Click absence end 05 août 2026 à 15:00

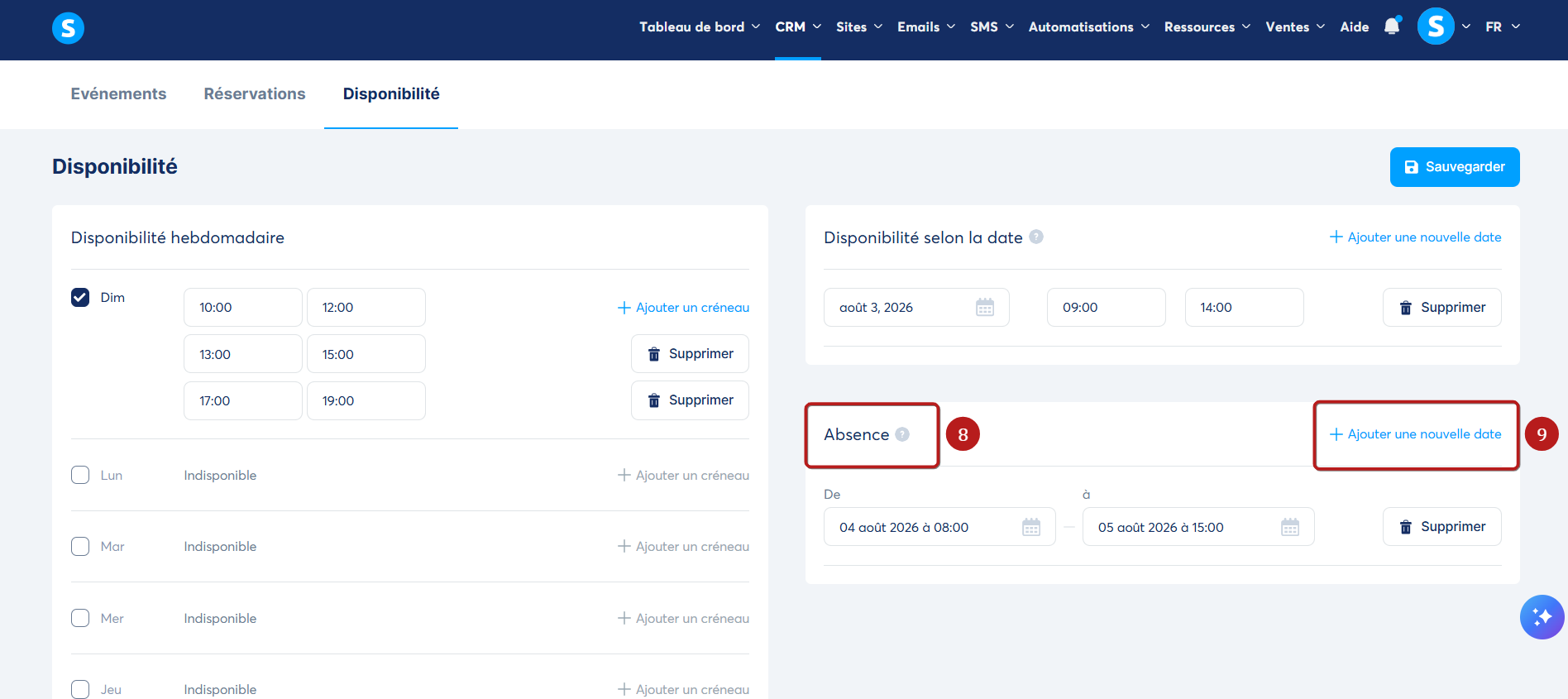coord(1198,527)
